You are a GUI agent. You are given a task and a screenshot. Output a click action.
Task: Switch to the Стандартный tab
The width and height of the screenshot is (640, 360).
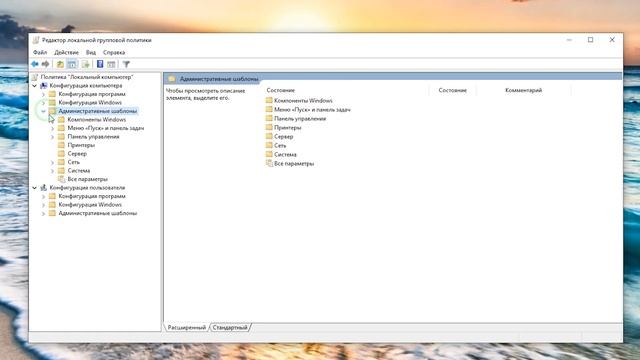click(x=230, y=327)
